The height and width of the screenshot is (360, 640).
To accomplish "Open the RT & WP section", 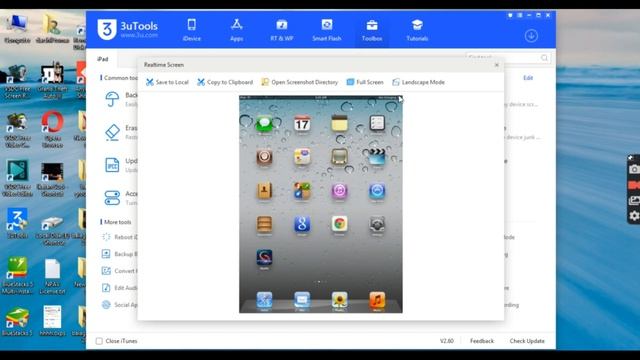I will tap(282, 29).
